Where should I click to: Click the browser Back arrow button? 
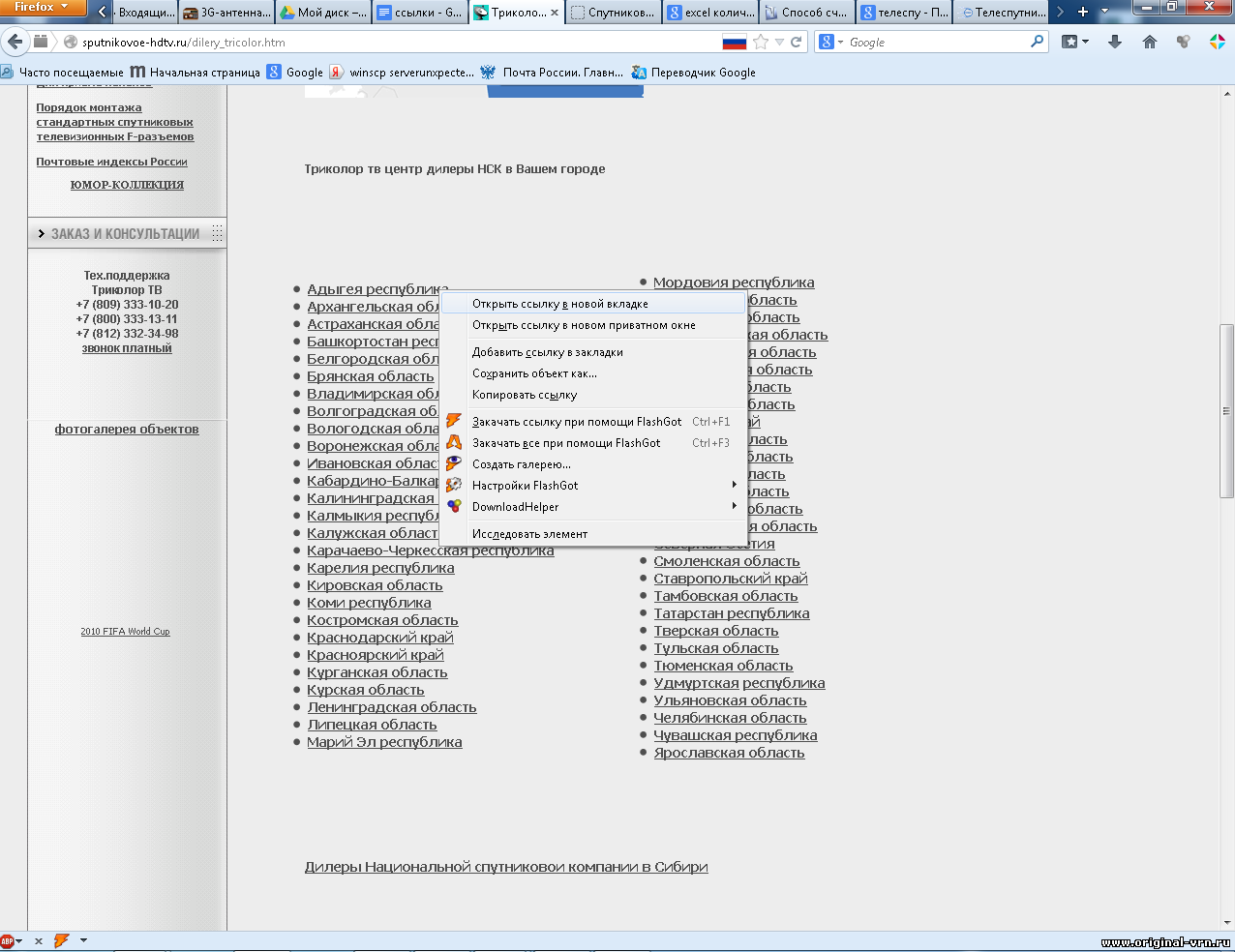[x=15, y=42]
